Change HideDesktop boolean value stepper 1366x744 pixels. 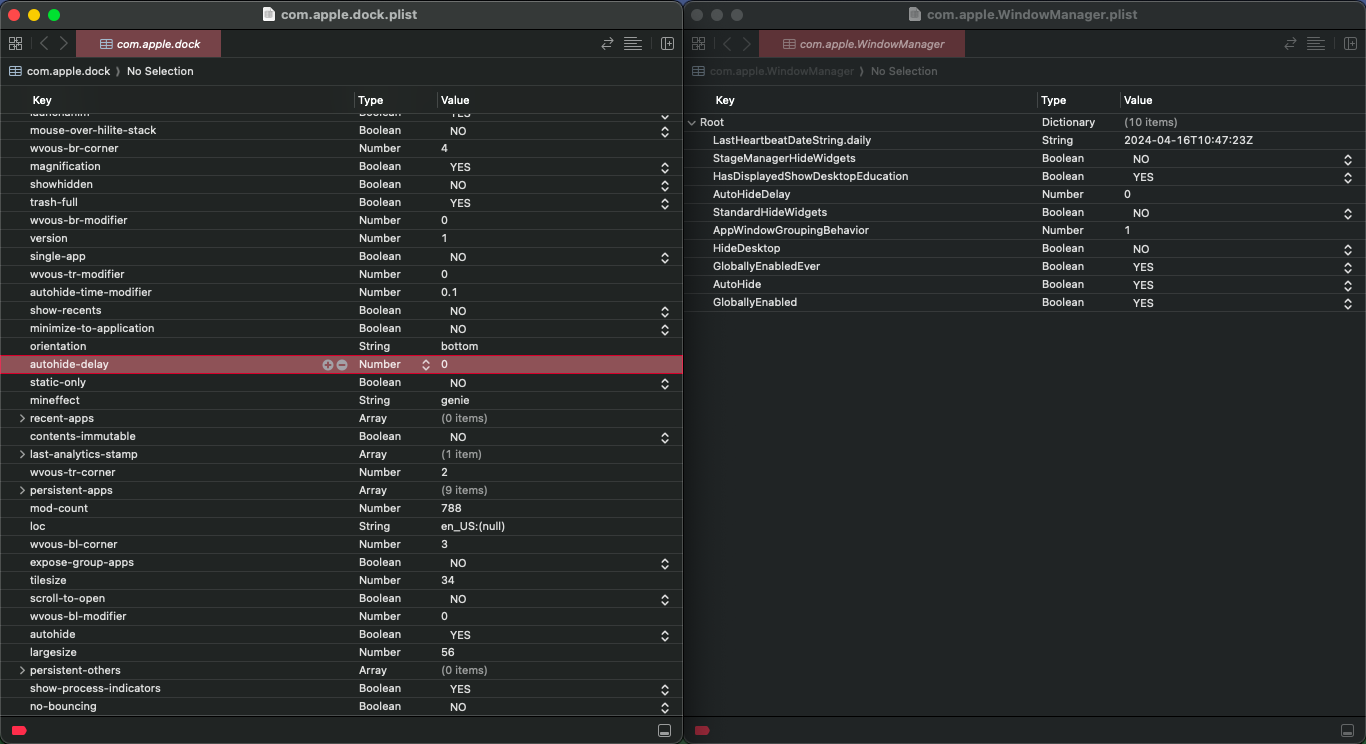(1348, 249)
